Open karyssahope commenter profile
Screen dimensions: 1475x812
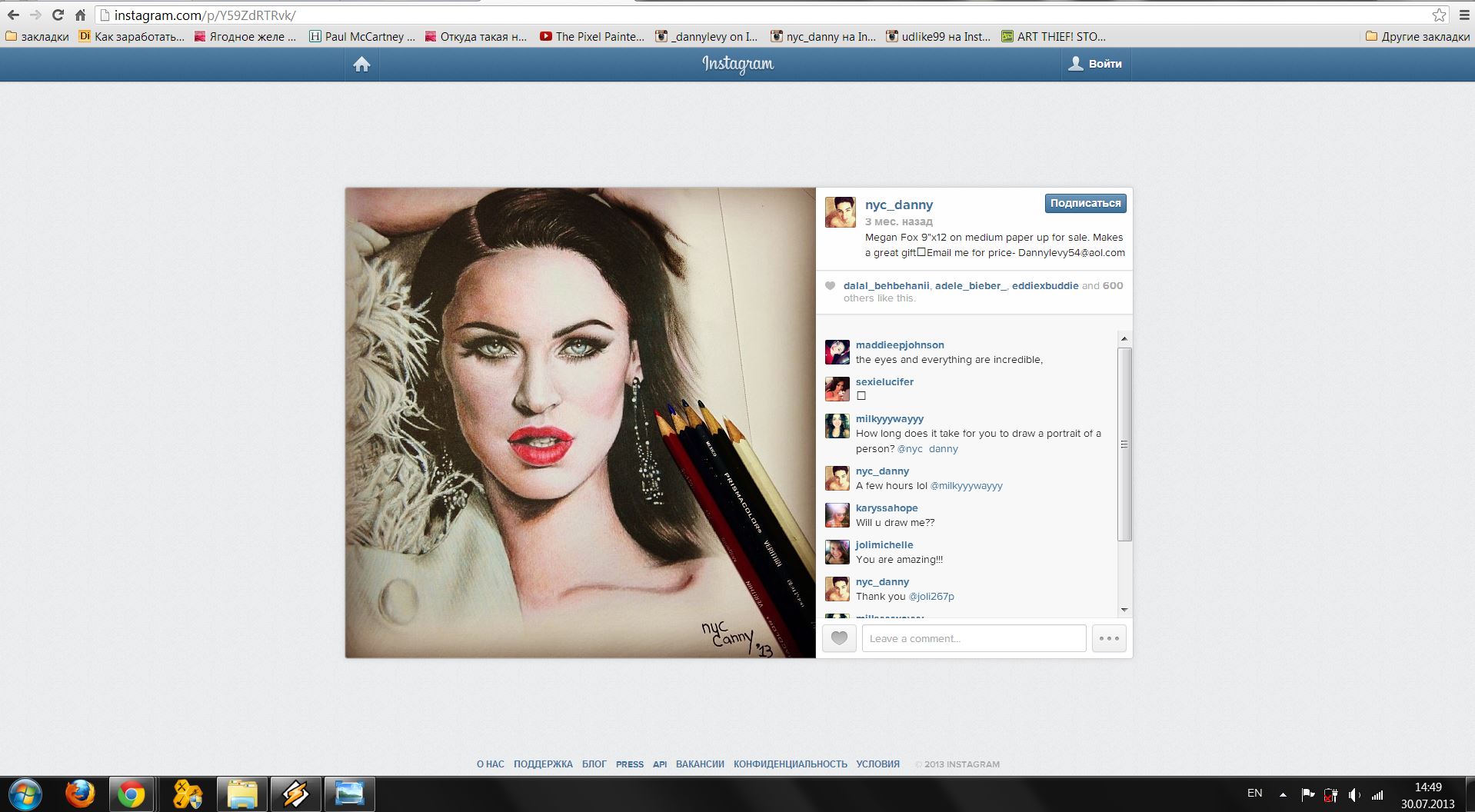[x=887, y=508]
